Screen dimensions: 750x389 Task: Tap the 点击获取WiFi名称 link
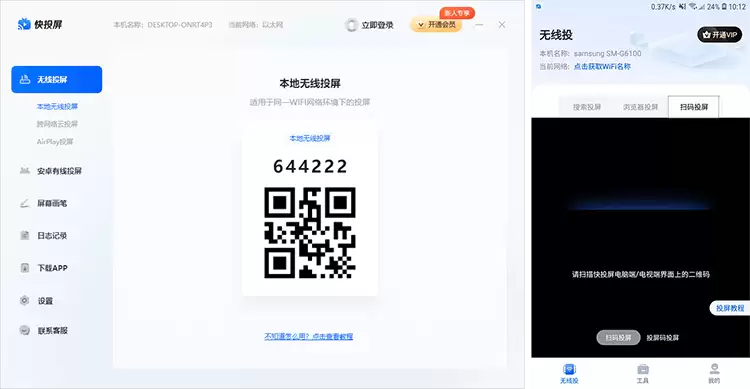(602, 67)
